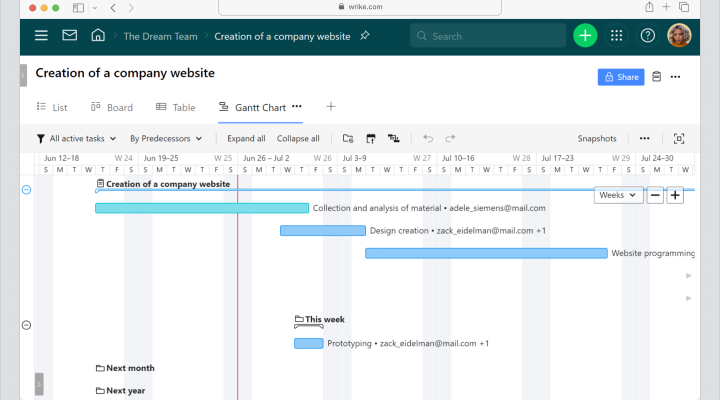Go to the home icon
720x400 pixels.
97,36
